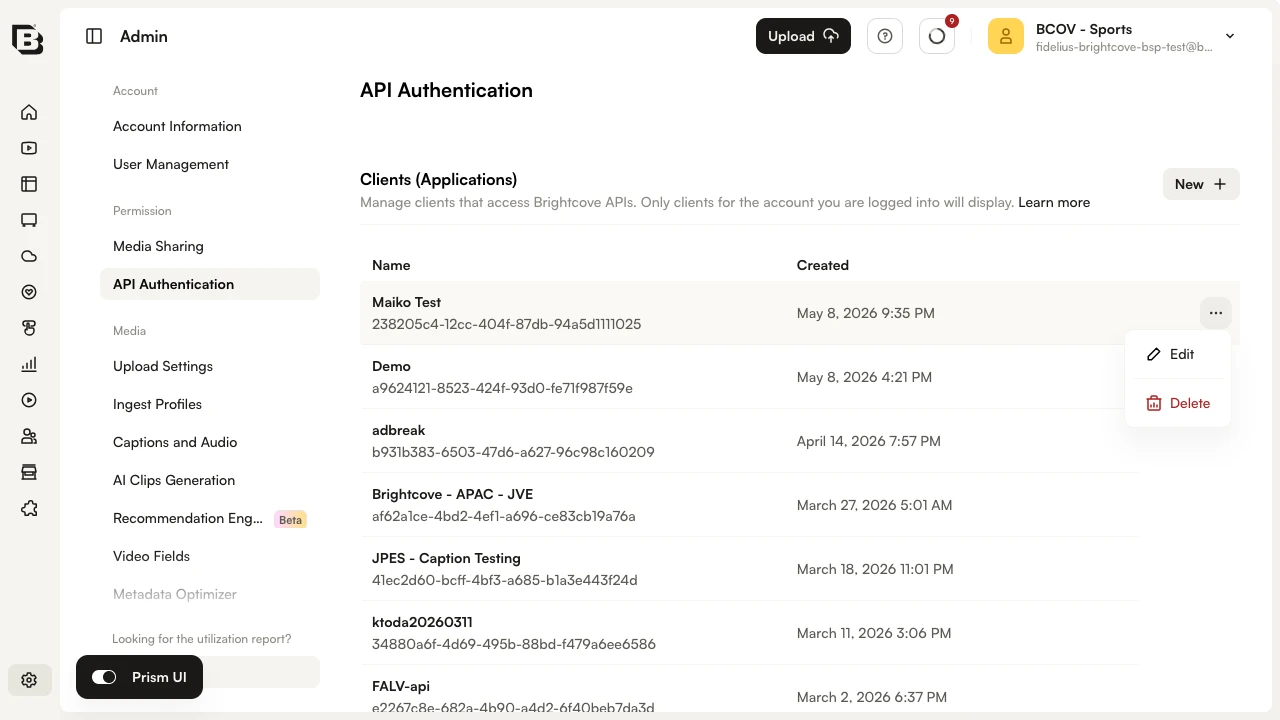
Task: Open the admin settings gear icon
Action: click(29, 680)
